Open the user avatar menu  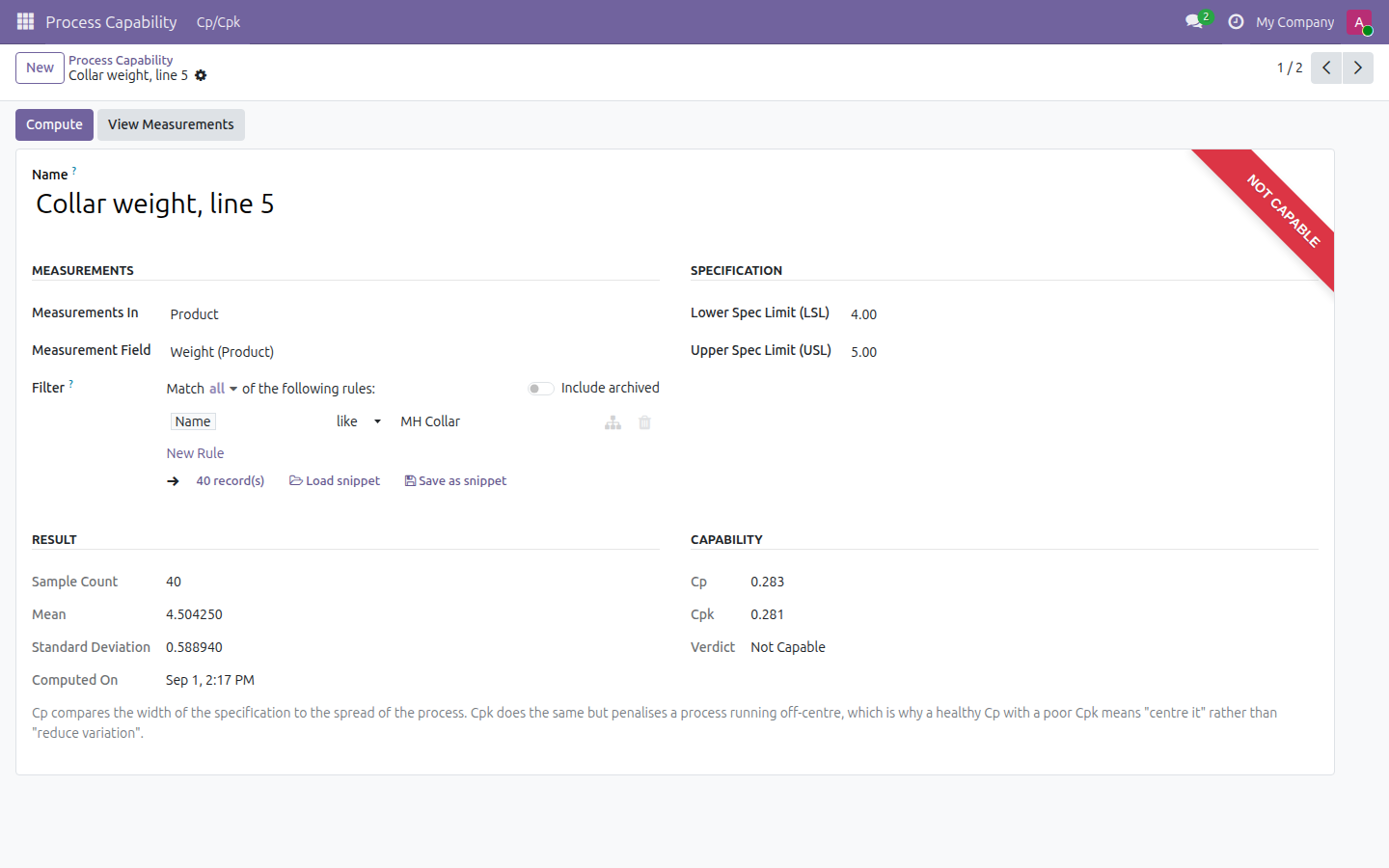tap(1359, 21)
